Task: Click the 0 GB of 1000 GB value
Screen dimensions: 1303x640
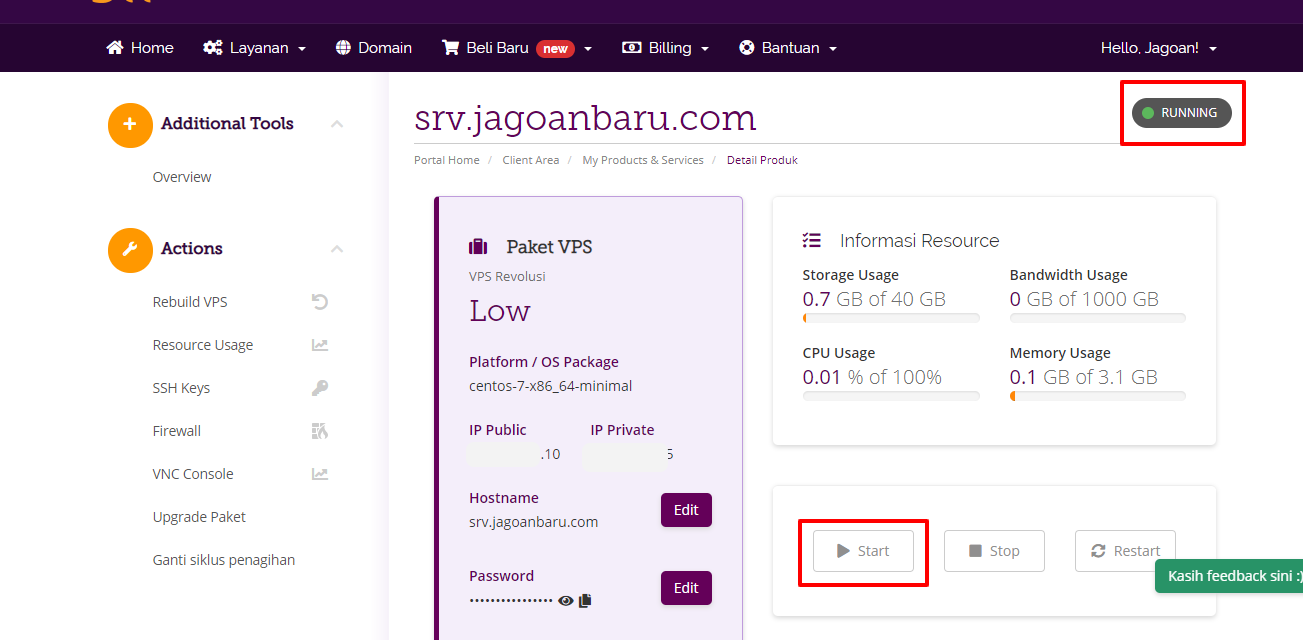Action: [1084, 299]
